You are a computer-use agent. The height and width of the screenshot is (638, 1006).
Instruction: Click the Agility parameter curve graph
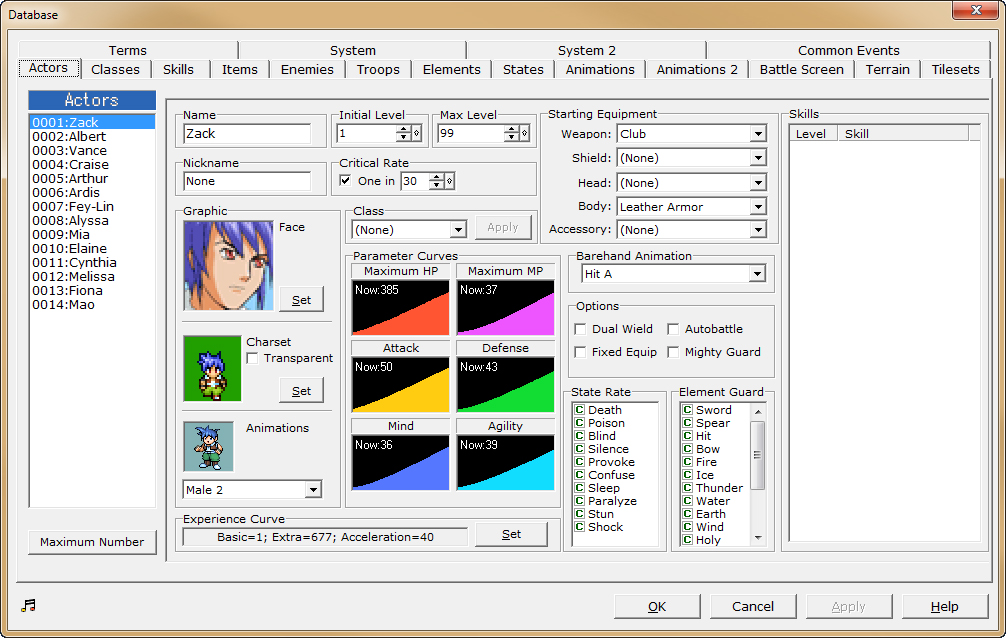[x=505, y=461]
